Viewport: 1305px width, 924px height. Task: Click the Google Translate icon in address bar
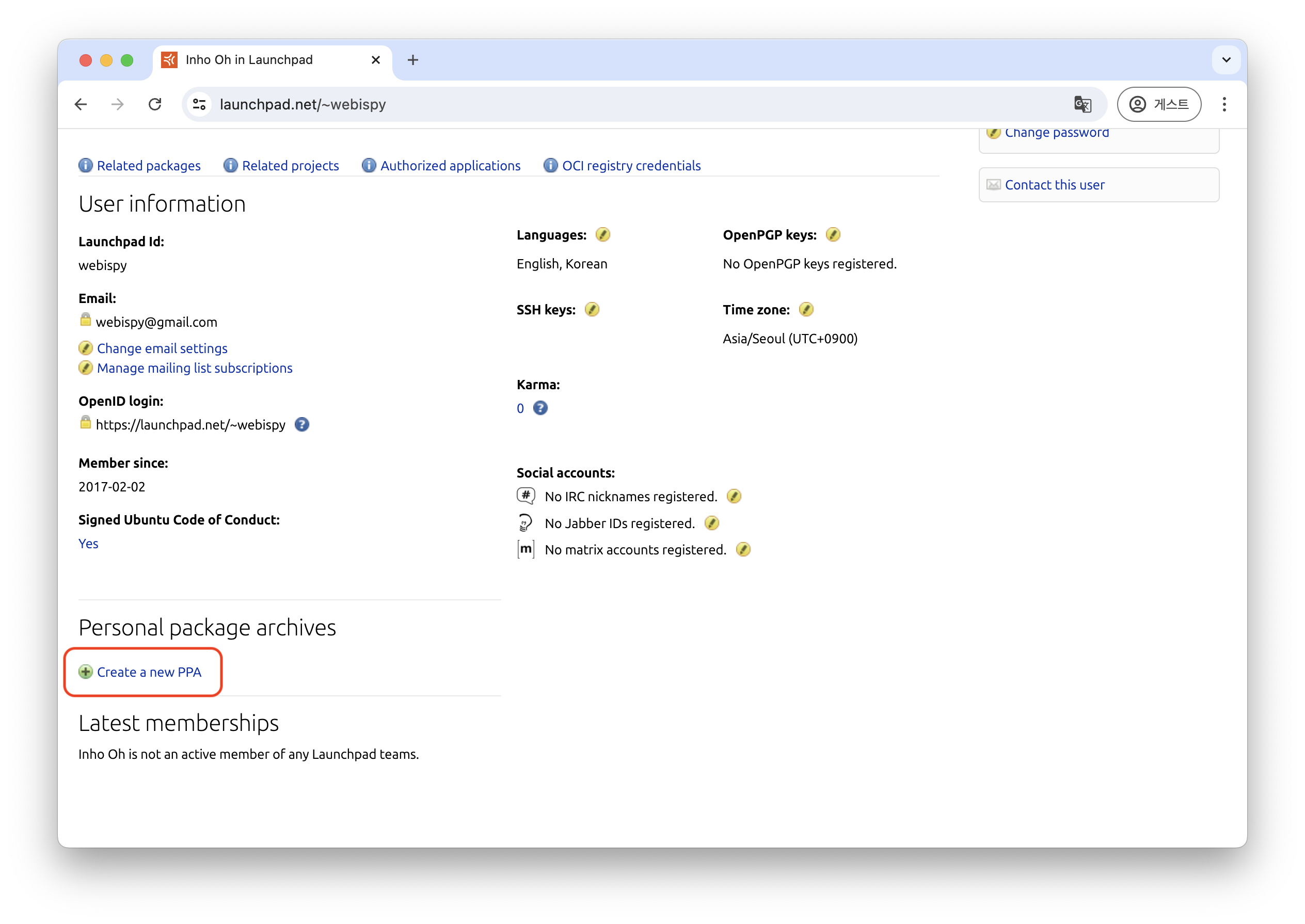coord(1082,104)
